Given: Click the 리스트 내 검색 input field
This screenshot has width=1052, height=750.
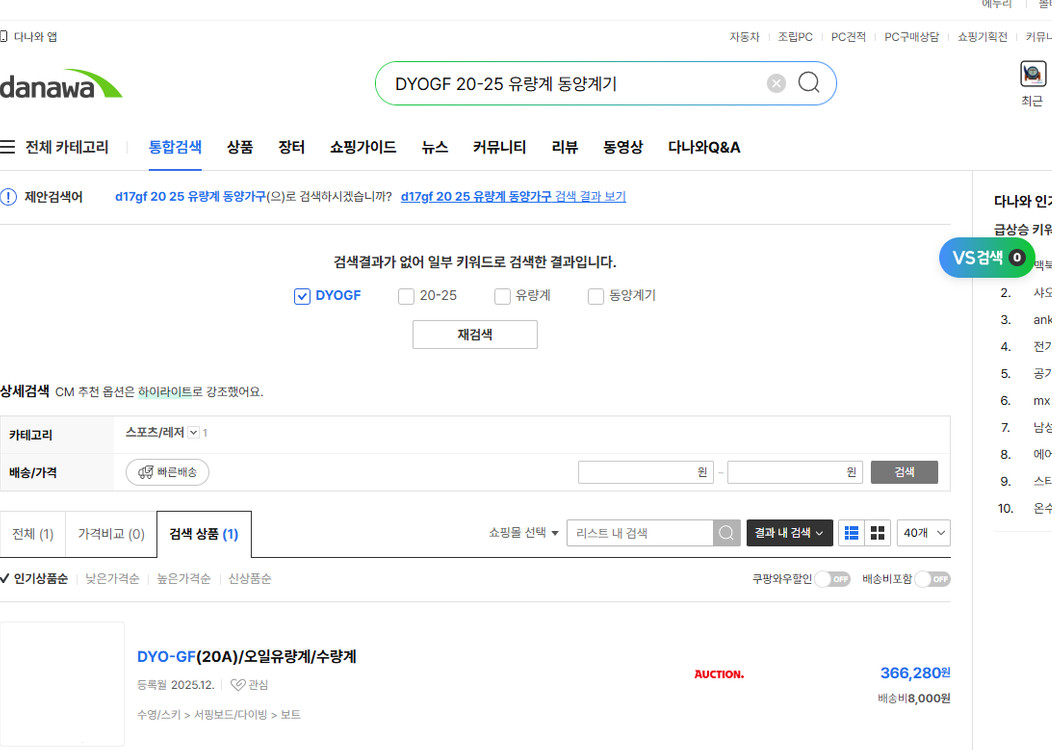Looking at the screenshot, I should 640,533.
